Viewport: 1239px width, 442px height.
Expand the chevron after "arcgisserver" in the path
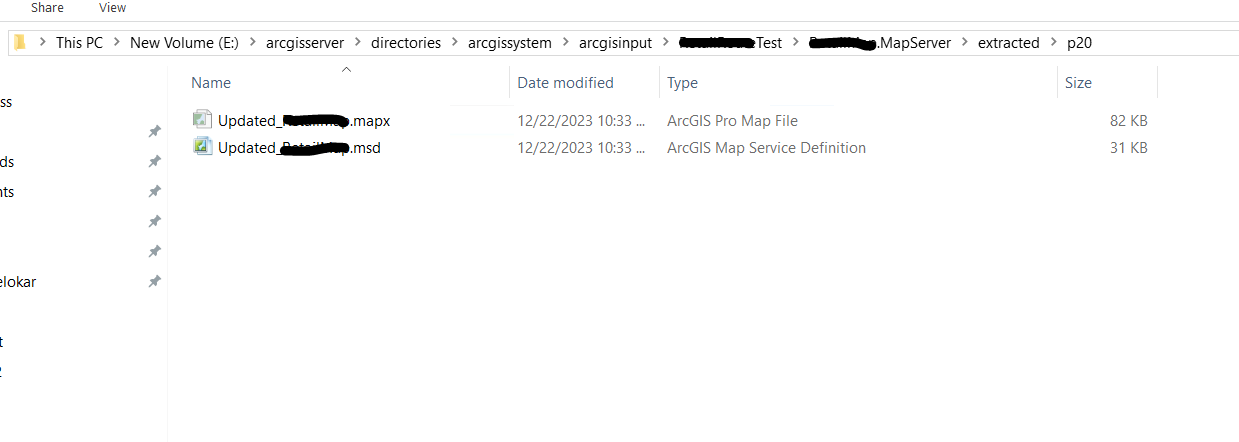(x=358, y=42)
